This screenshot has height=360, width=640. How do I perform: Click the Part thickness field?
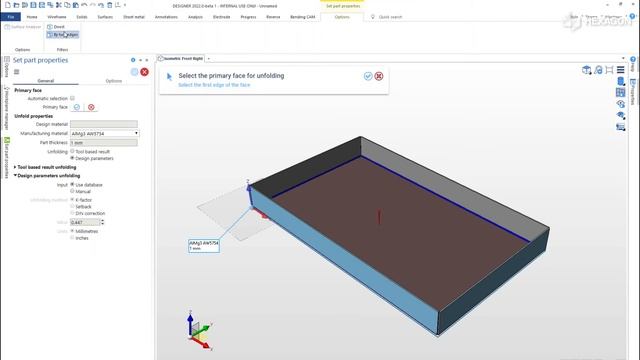[x=104, y=142]
